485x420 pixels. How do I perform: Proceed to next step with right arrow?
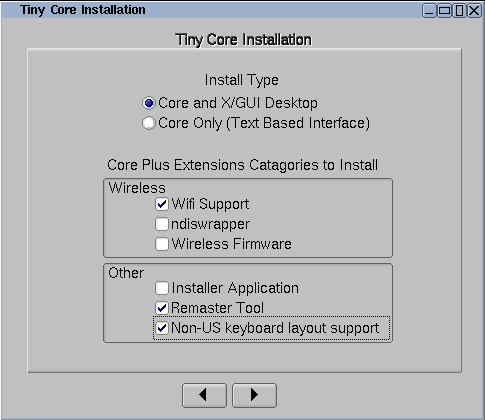pos(254,395)
